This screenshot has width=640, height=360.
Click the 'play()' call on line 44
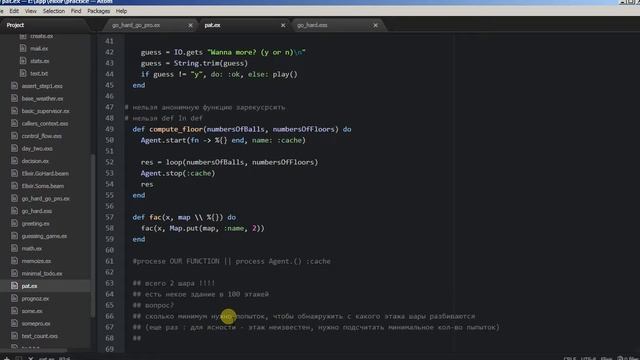[x=285, y=74]
